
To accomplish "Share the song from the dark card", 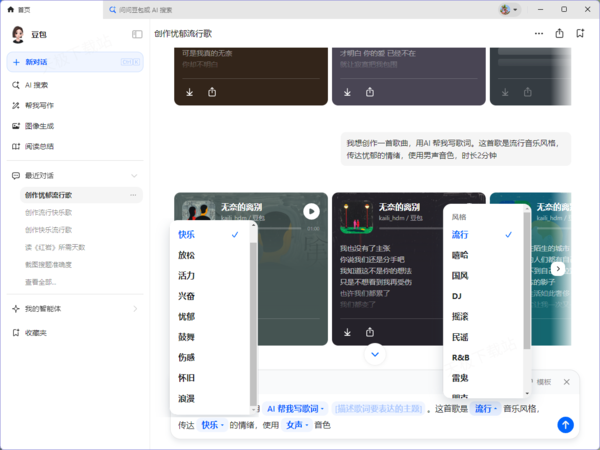I will click(x=369, y=332).
